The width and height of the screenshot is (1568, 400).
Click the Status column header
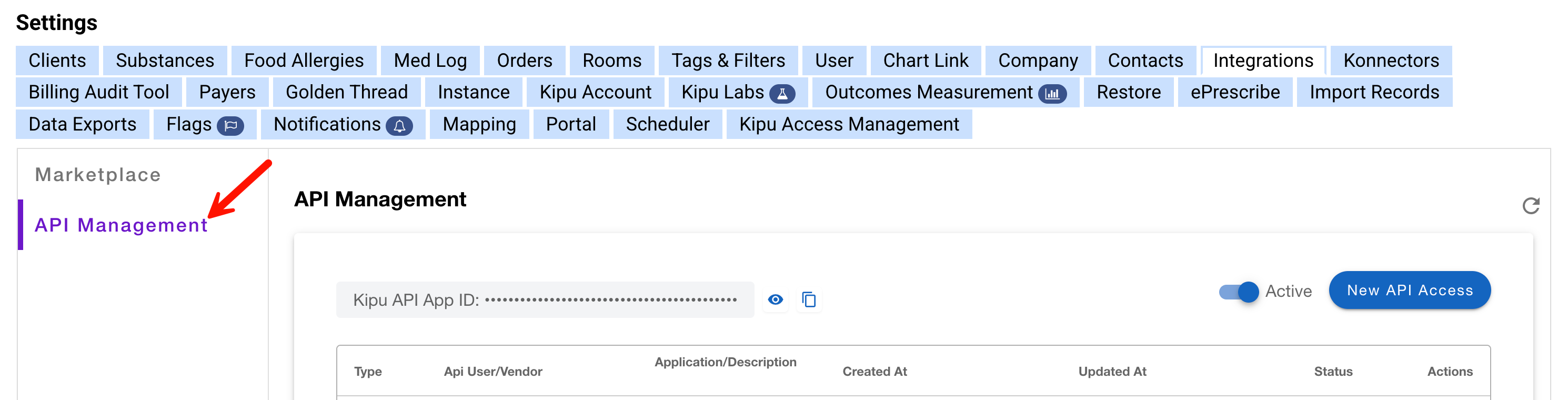pos(1332,372)
